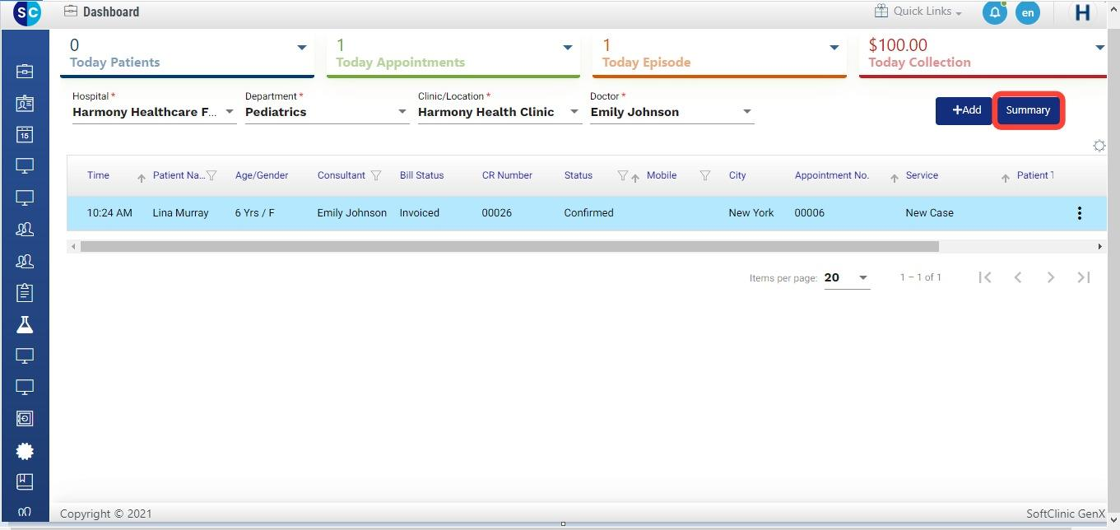Click the monitor icon just above the people icons
Image resolution: width=1120 pixels, height=530 pixels.
(24, 197)
